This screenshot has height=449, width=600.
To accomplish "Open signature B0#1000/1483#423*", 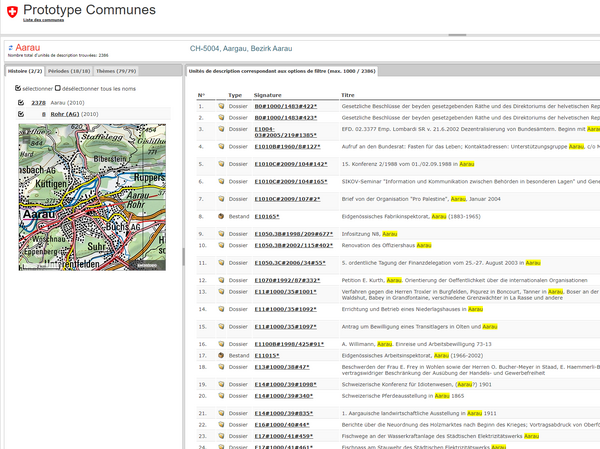I will coord(286,118).
